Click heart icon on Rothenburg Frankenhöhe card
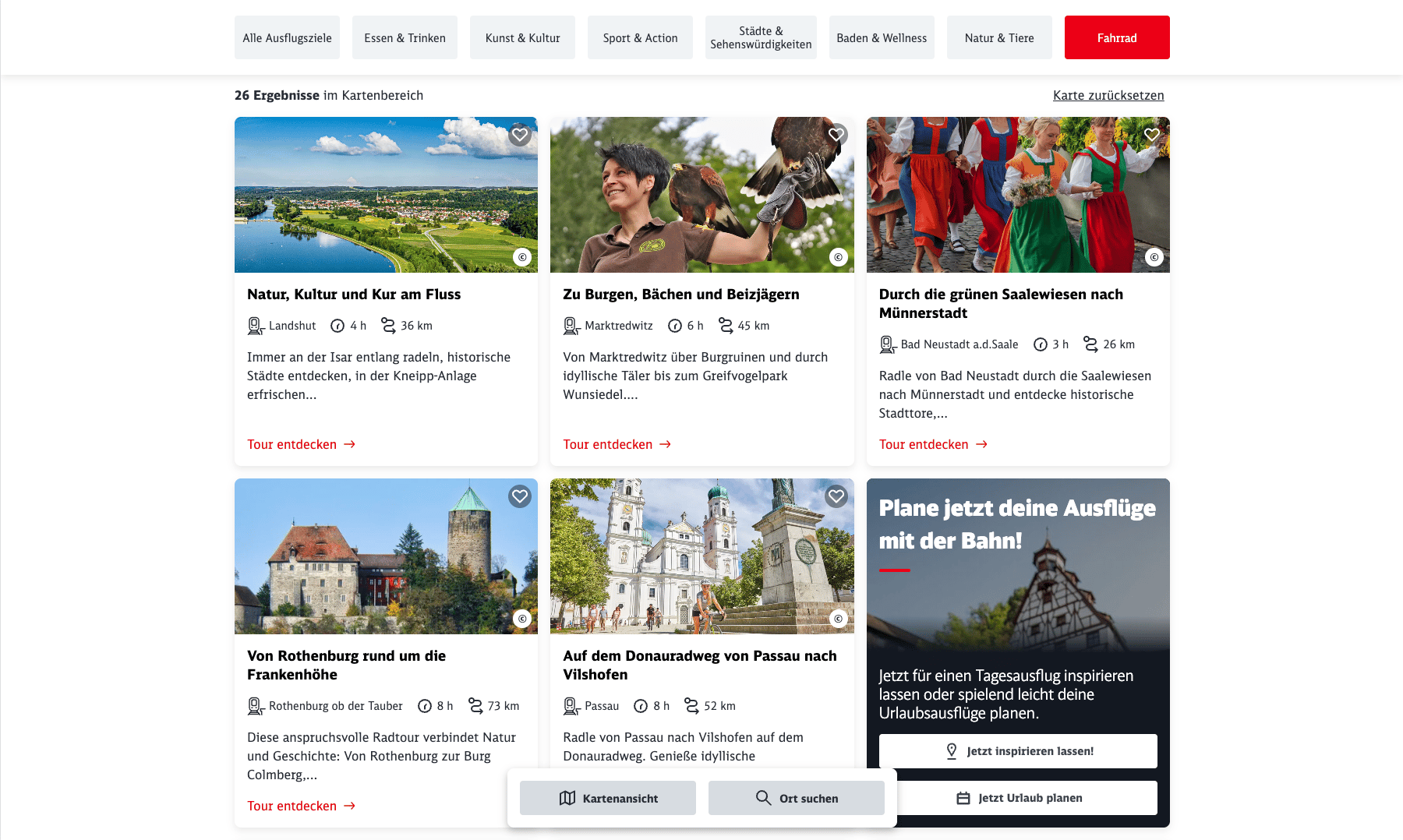The width and height of the screenshot is (1403, 840). click(x=520, y=496)
